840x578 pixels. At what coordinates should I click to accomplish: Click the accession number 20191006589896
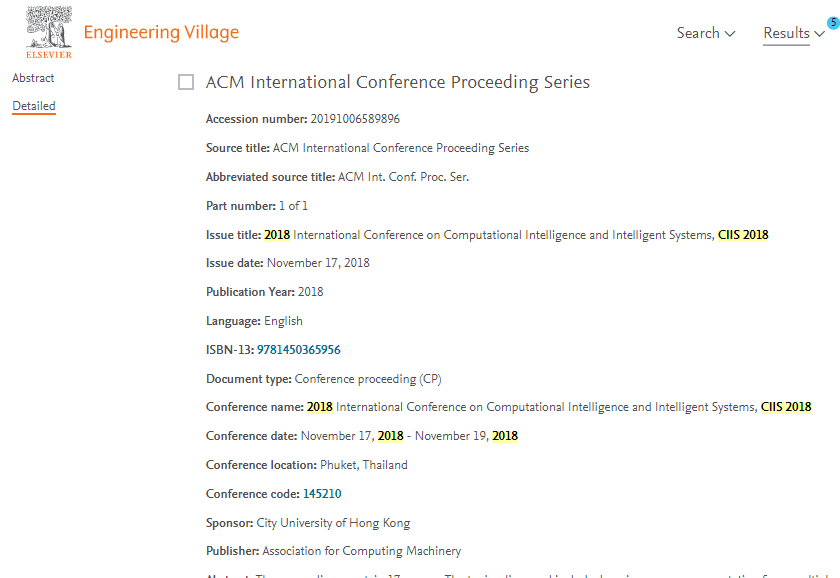355,119
